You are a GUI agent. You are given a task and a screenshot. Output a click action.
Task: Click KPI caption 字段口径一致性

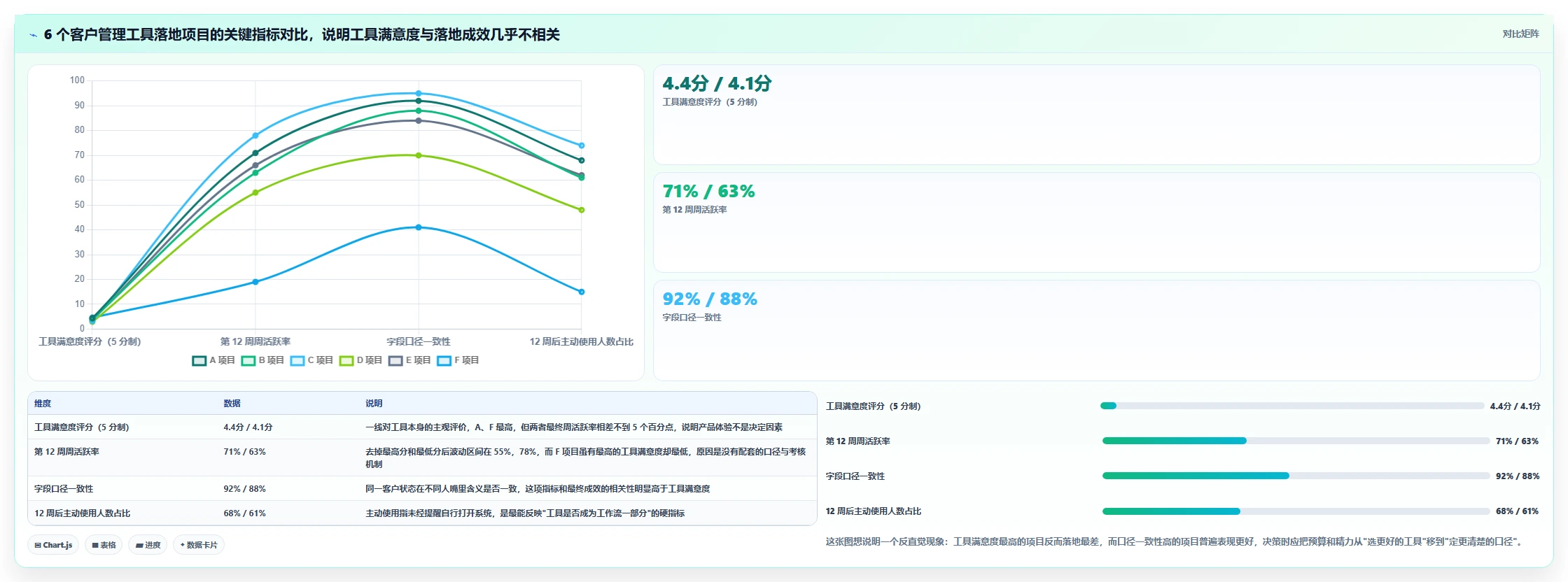(x=692, y=318)
